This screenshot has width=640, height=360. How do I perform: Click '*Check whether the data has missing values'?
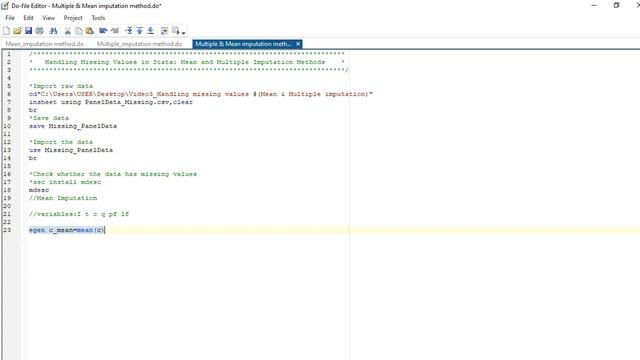pyautogui.click(x=113, y=174)
